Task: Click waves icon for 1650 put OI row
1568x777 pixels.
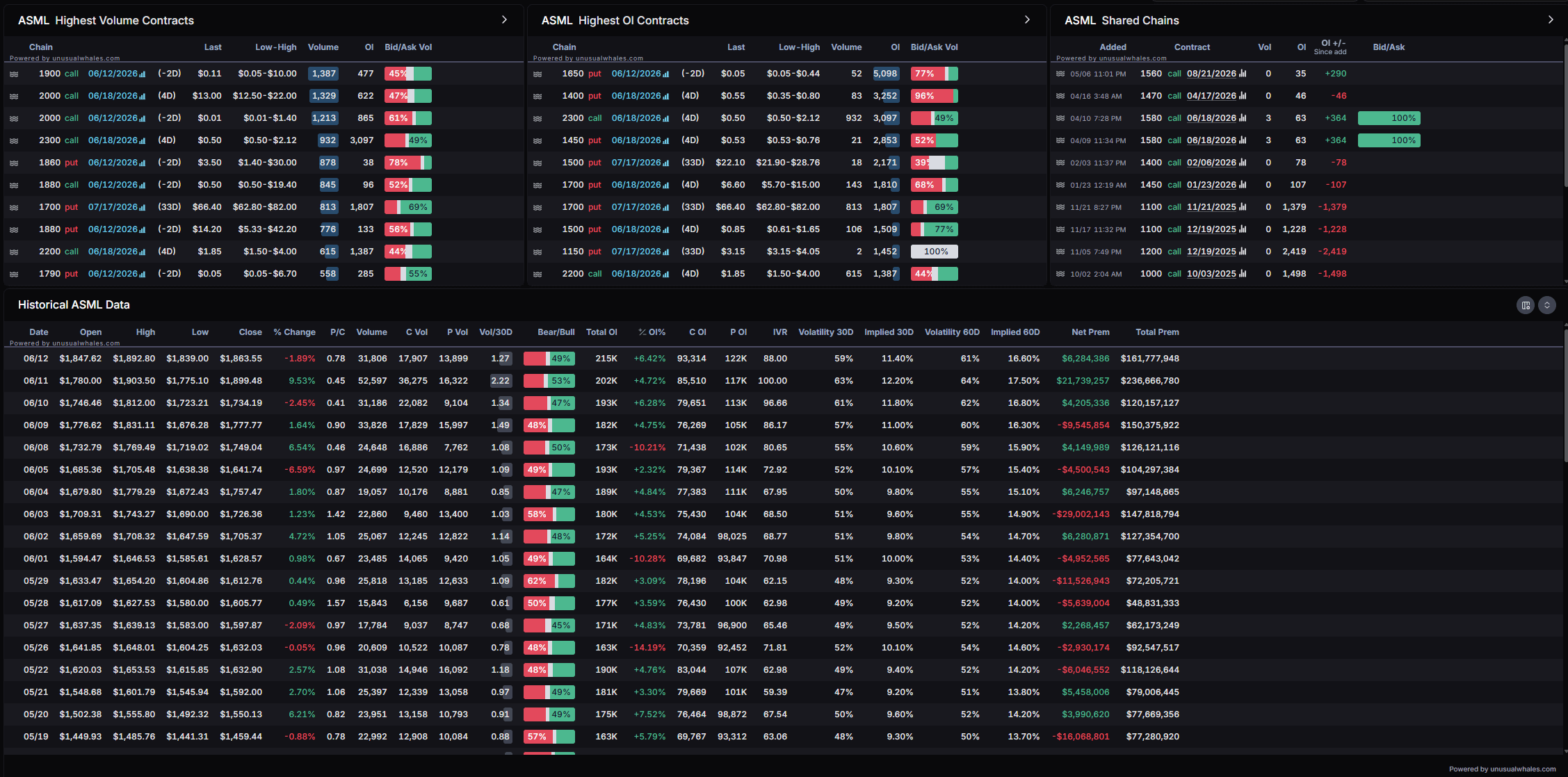Action: [538, 74]
